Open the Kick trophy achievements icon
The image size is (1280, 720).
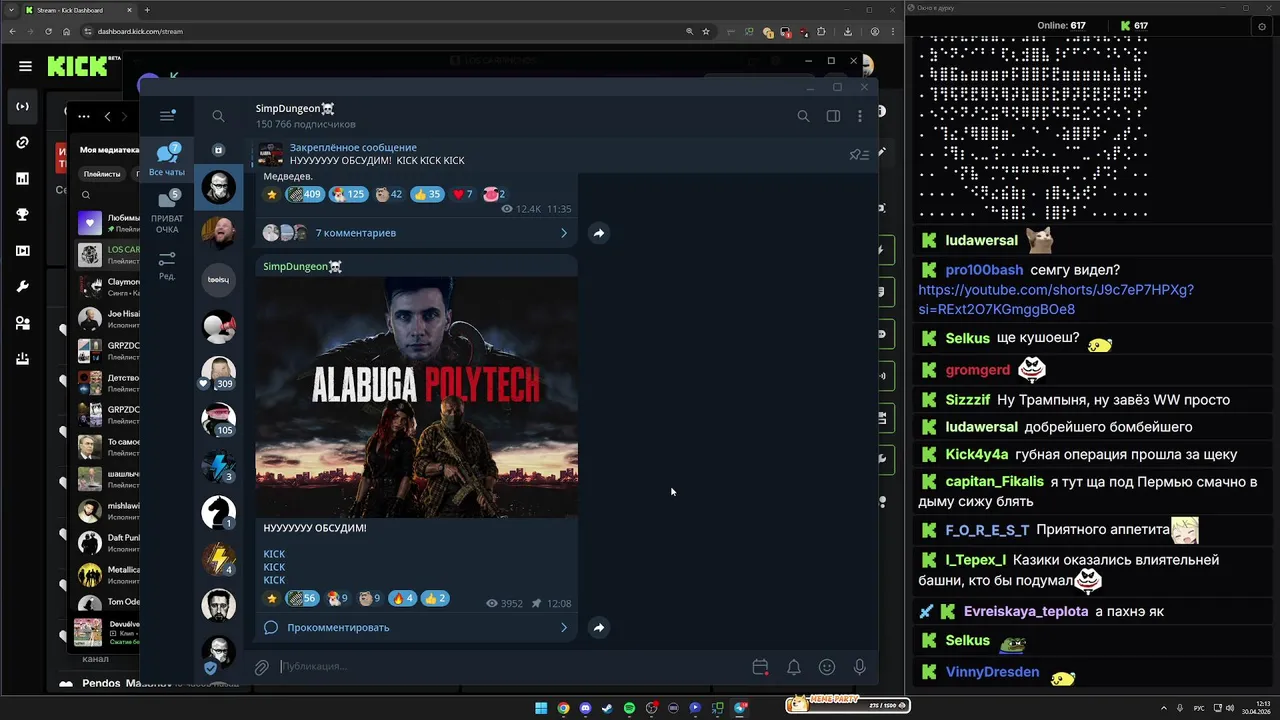(x=22, y=214)
